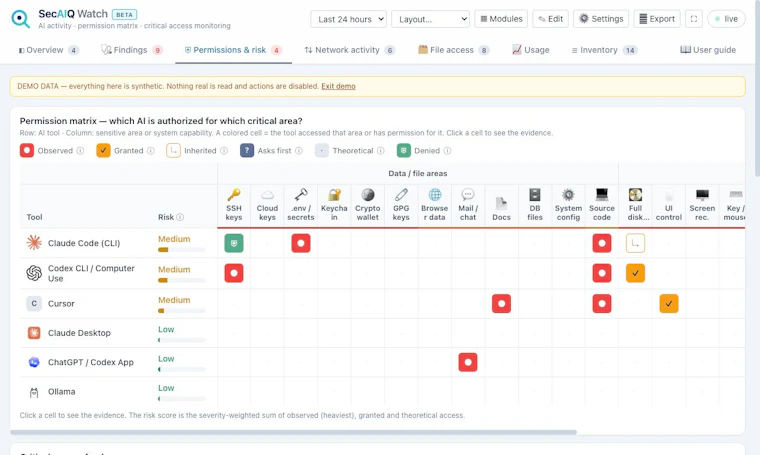Open Claude Code observed .env secrets cell
760x455 pixels.
(x=301, y=243)
